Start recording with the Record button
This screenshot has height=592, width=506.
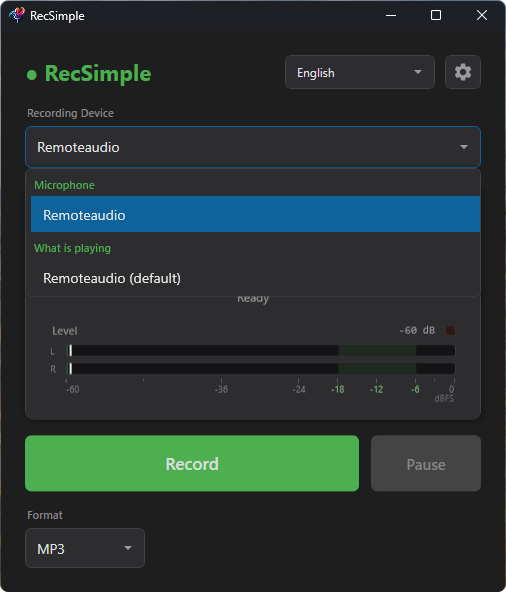click(192, 464)
